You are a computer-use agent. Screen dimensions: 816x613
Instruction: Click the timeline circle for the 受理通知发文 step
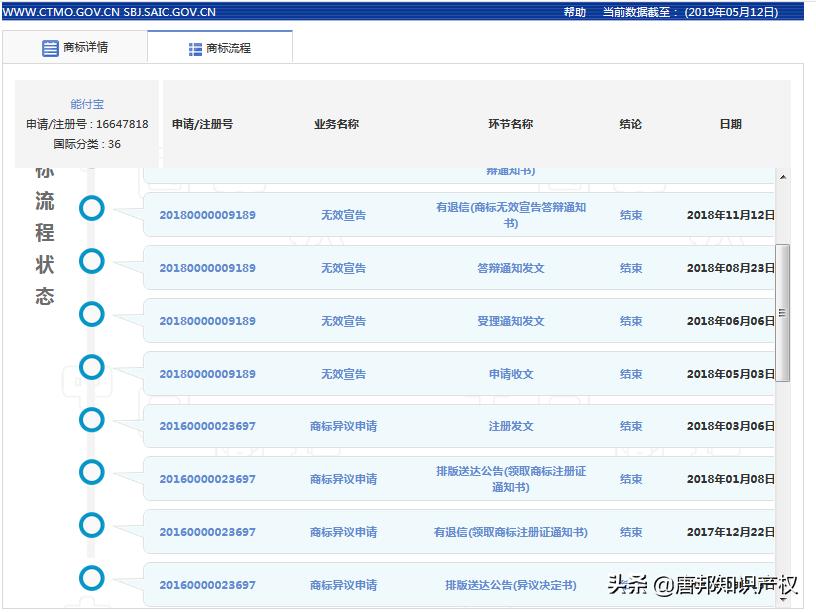pyautogui.click(x=91, y=314)
